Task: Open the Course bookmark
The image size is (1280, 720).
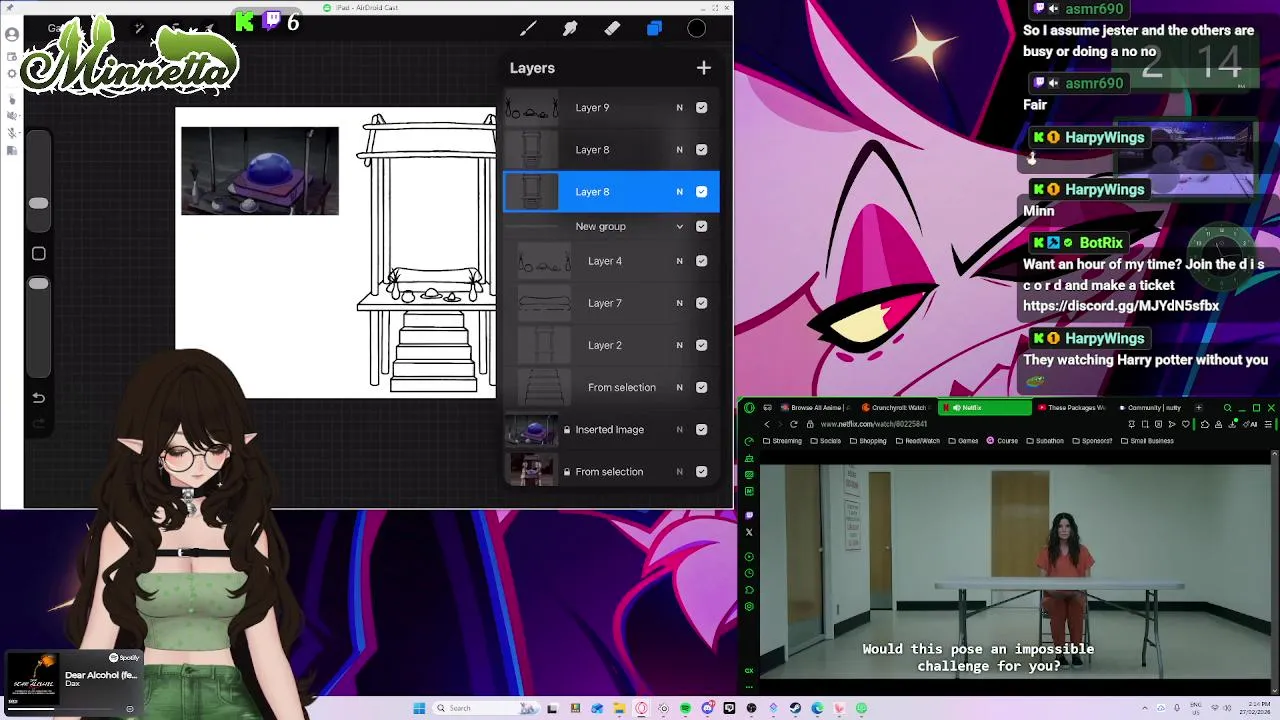Action: 1002,441
